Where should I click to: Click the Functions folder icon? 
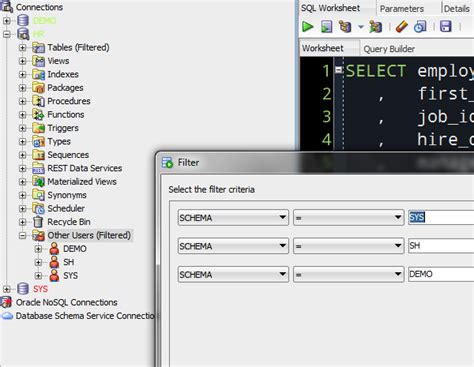[x=39, y=115]
